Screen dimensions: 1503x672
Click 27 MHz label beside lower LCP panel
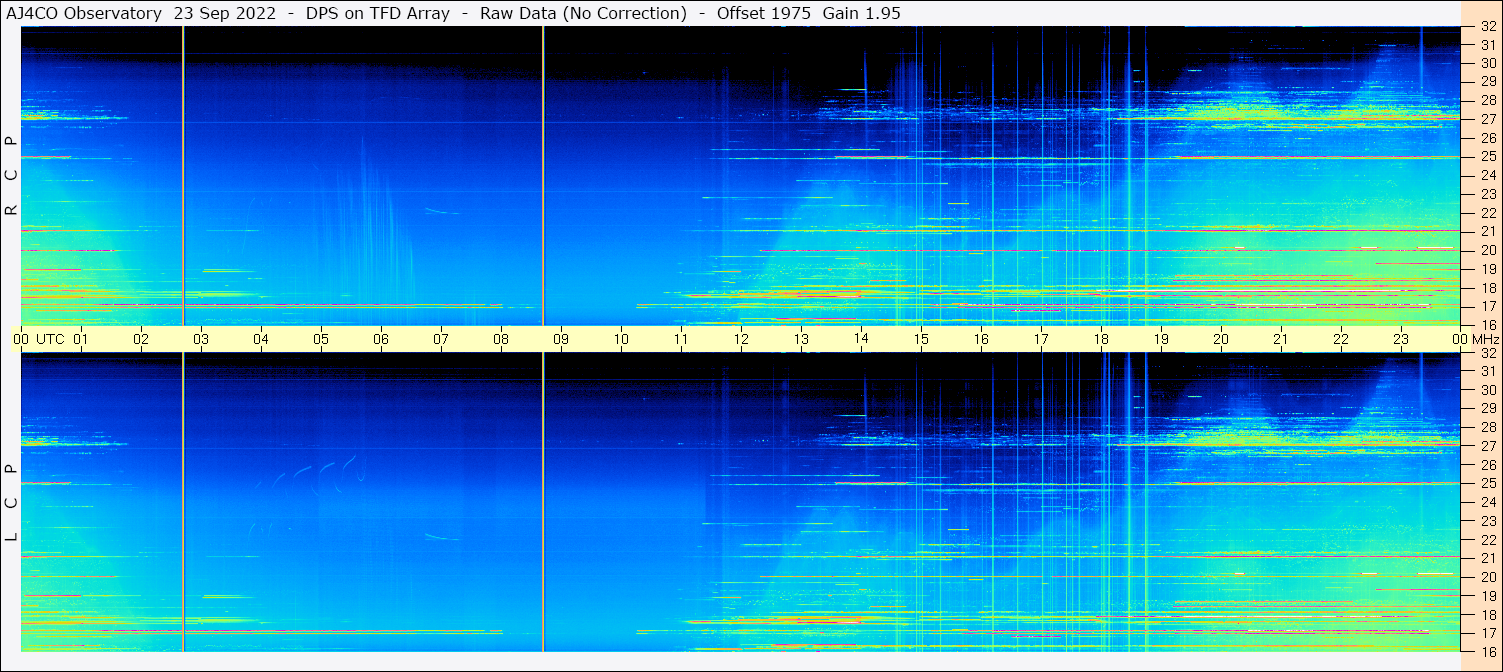coord(1488,446)
